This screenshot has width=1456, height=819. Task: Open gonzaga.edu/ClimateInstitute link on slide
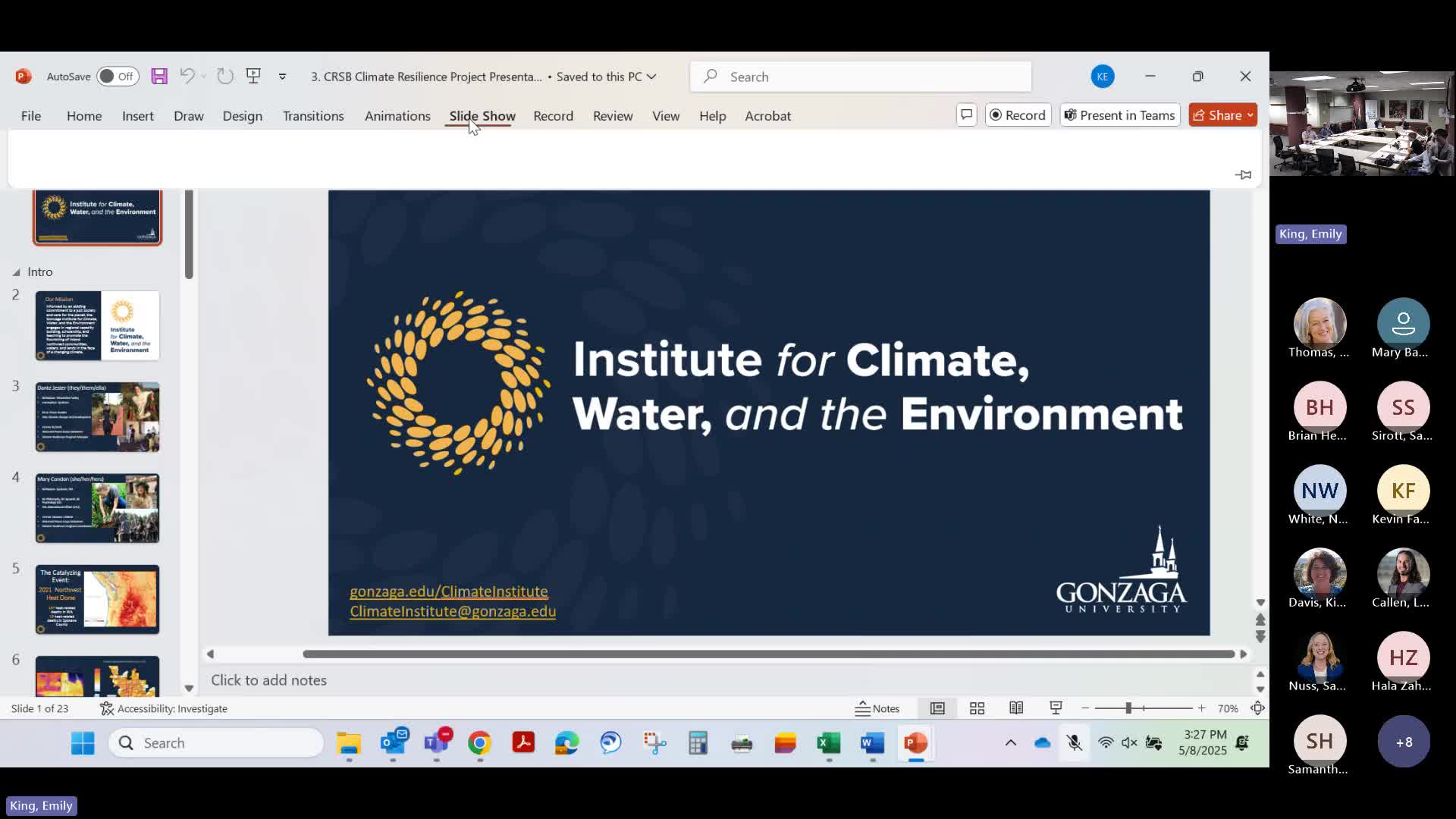pos(448,591)
